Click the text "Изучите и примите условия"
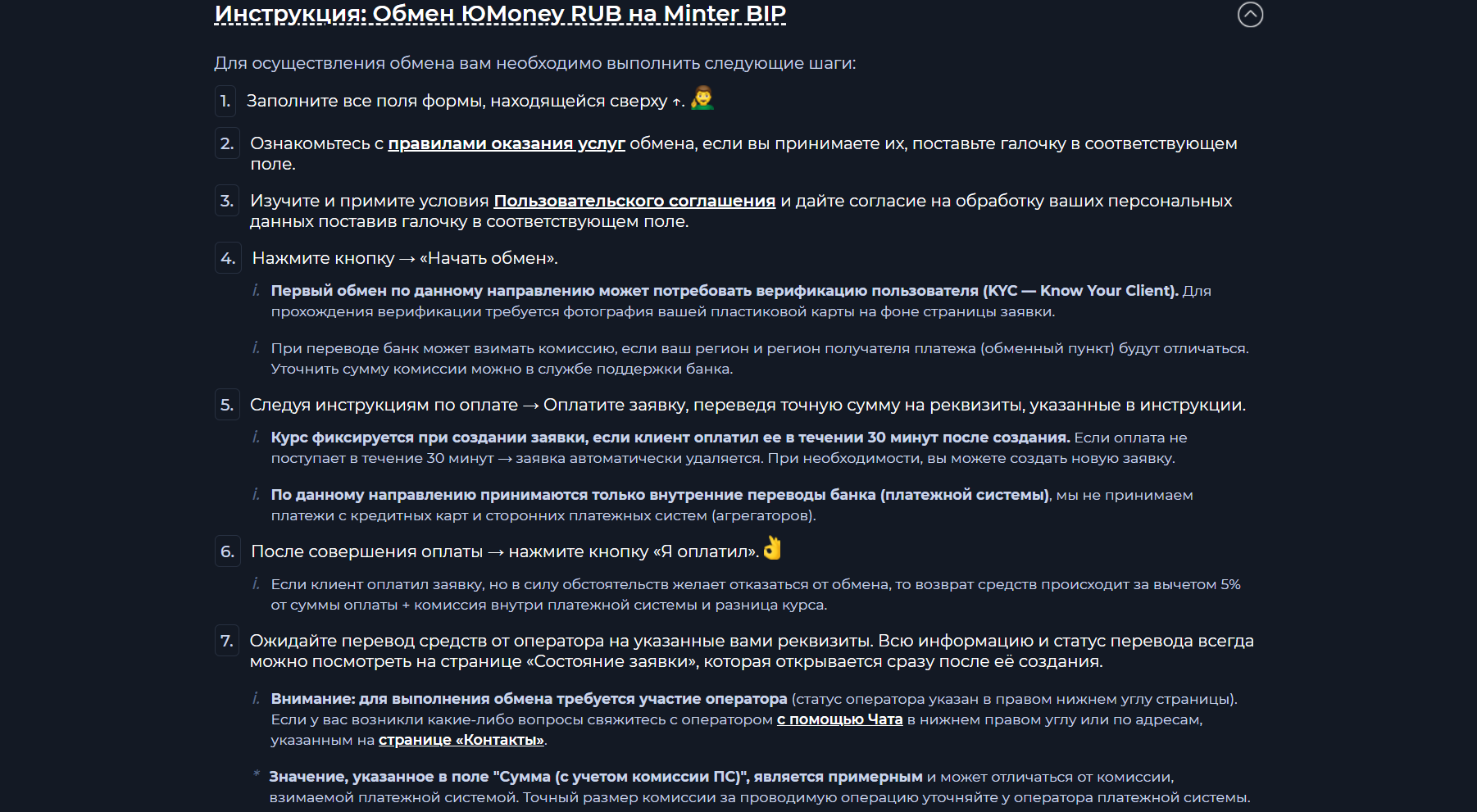The image size is (1477, 812). pos(369,201)
